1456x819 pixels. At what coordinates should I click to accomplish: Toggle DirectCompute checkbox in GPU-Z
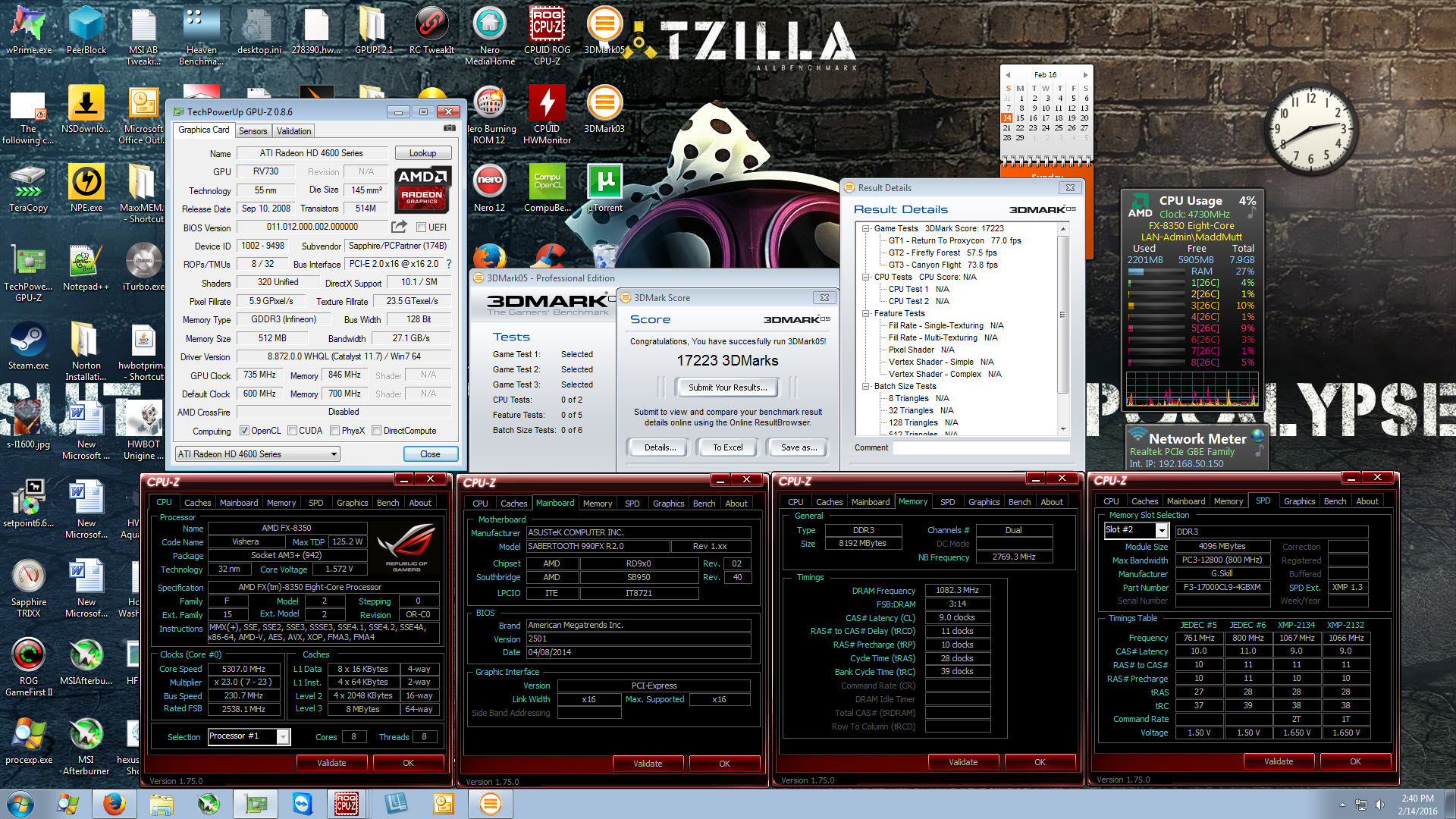point(377,431)
